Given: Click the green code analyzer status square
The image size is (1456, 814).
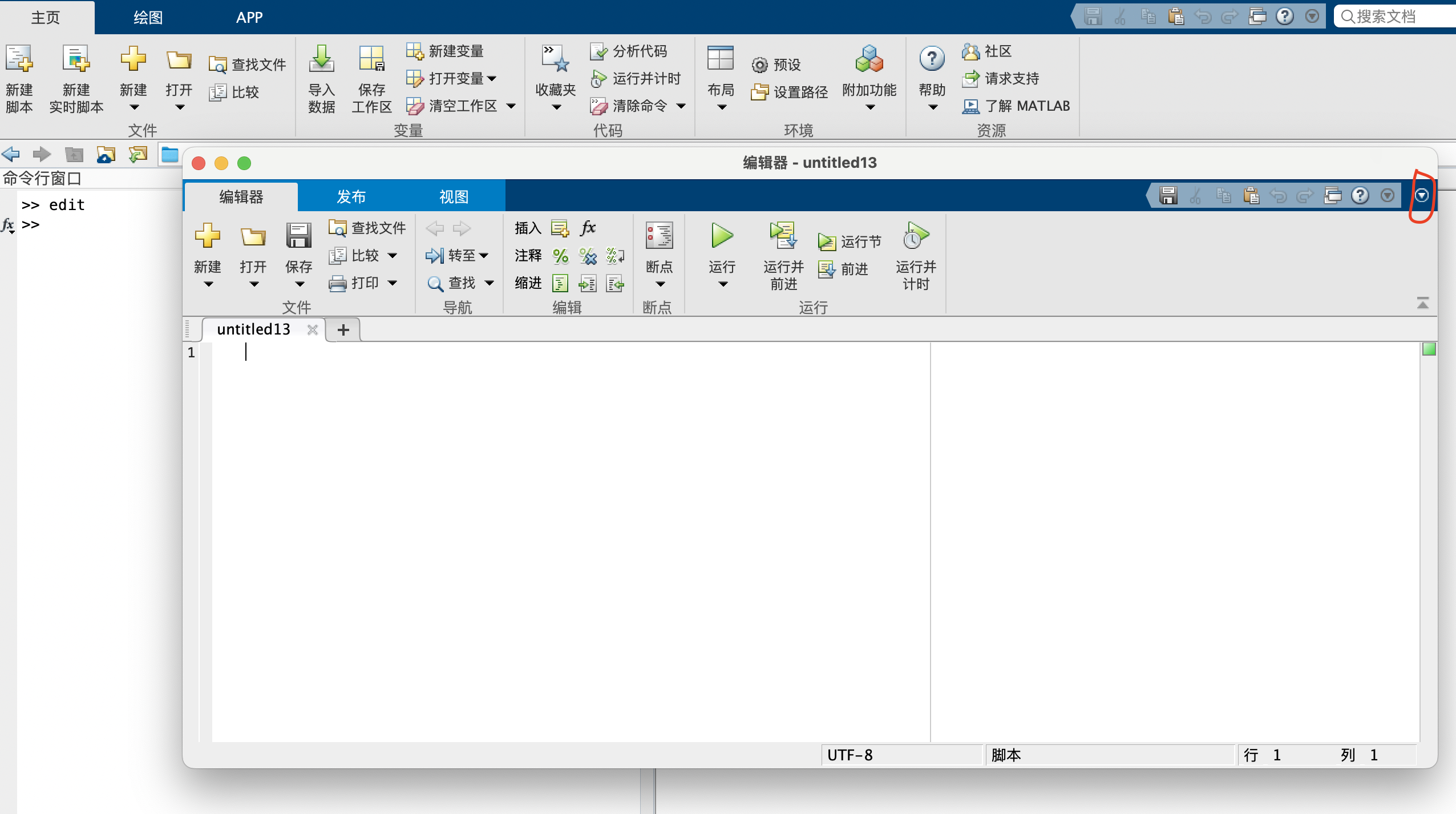Looking at the screenshot, I should coord(1429,349).
